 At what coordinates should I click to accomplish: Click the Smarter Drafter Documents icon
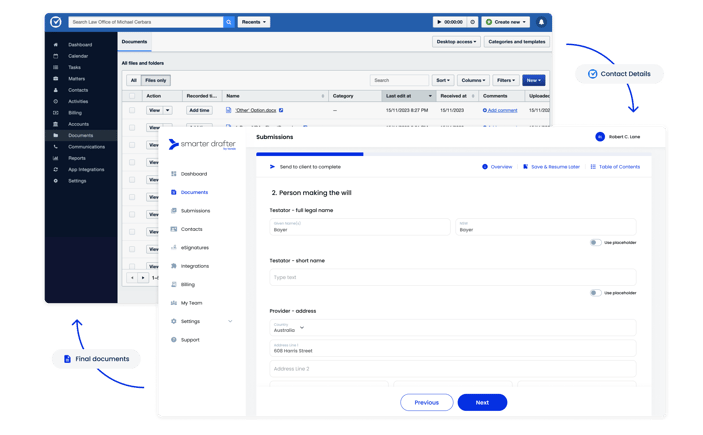(174, 192)
